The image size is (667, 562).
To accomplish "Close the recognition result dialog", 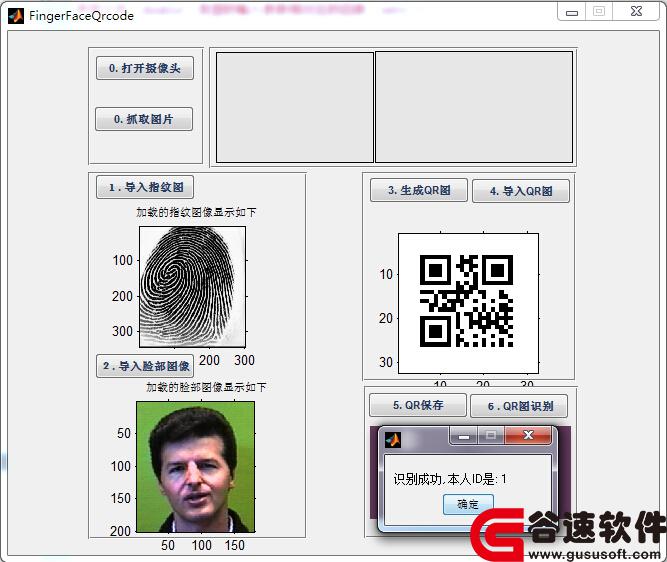I will tap(528, 435).
